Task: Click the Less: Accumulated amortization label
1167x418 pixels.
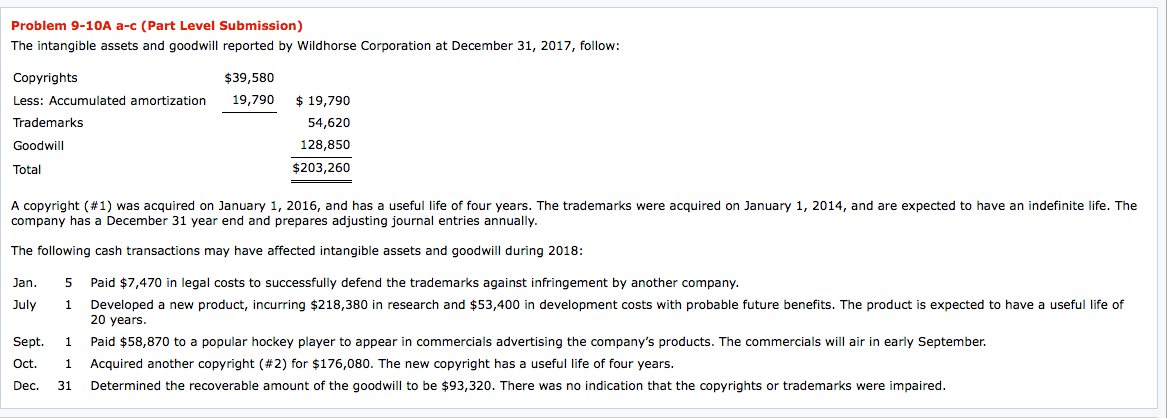Action: tap(109, 100)
